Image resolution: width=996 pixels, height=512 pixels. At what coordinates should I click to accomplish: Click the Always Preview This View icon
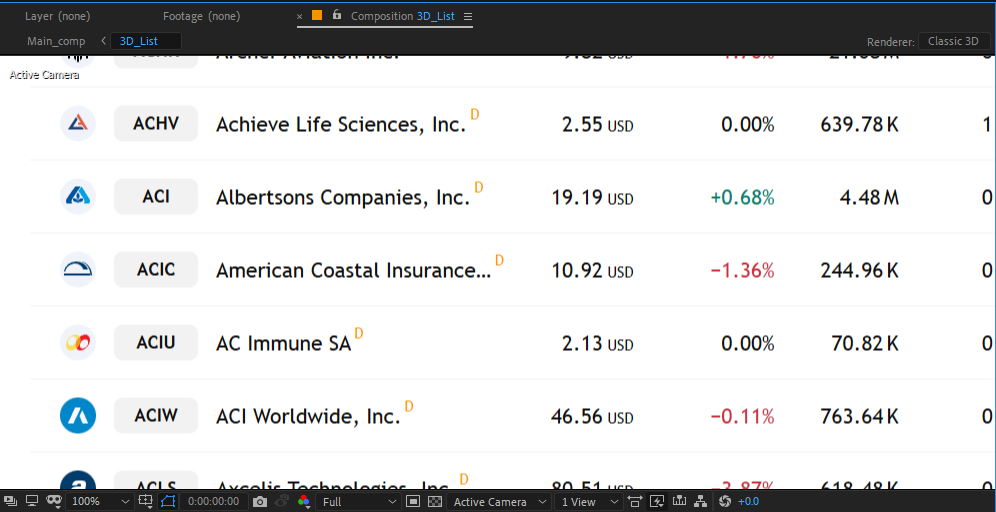9,501
